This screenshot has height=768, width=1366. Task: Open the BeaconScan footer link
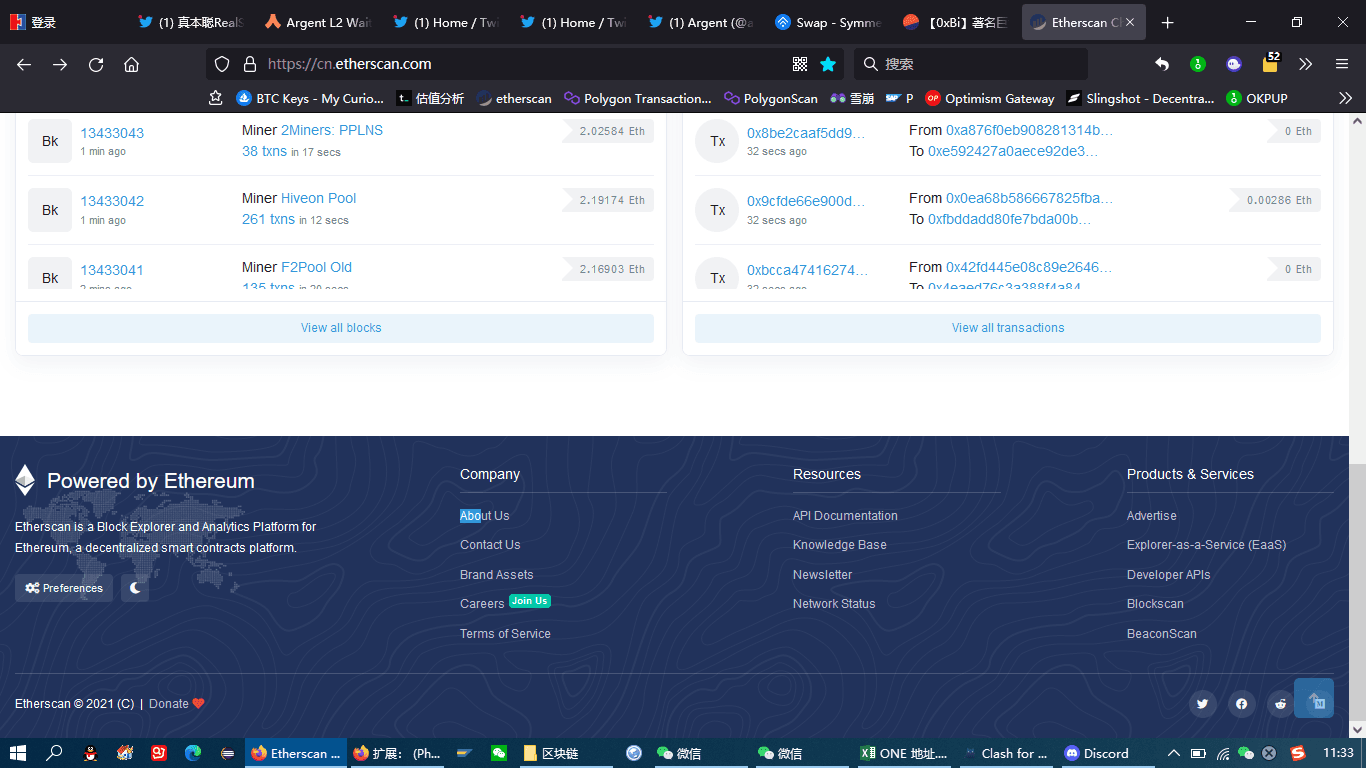coord(1161,634)
